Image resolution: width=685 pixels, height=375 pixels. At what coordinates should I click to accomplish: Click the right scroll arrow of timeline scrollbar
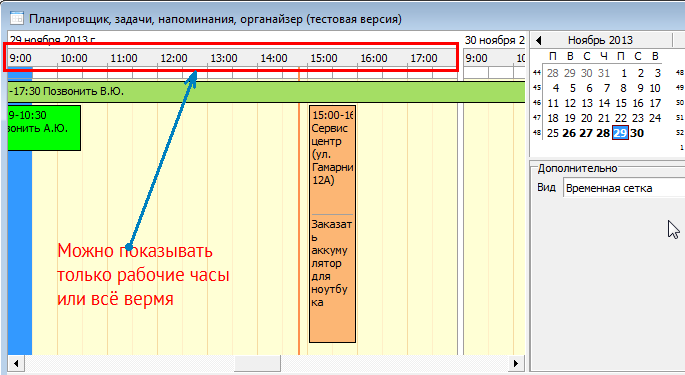pos(516,363)
